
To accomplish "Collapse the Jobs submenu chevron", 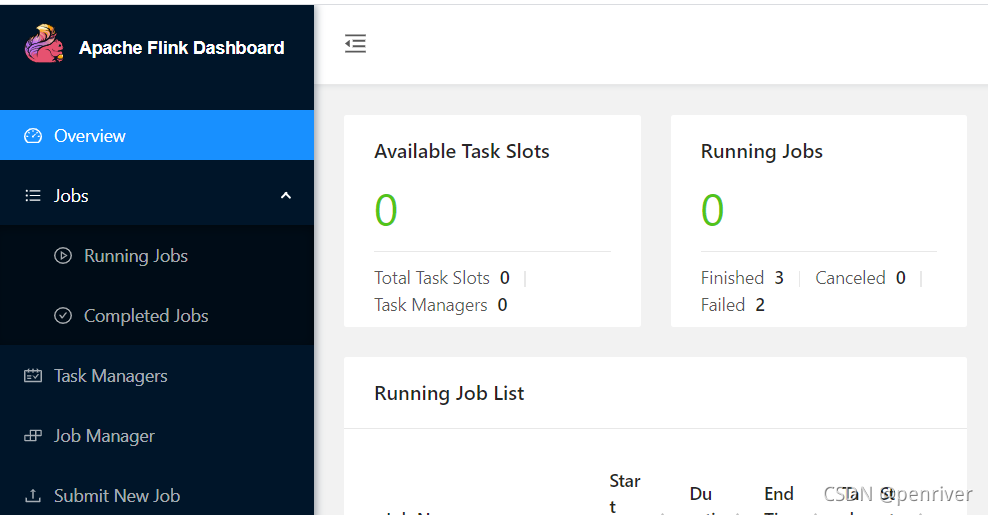I will 286,195.
